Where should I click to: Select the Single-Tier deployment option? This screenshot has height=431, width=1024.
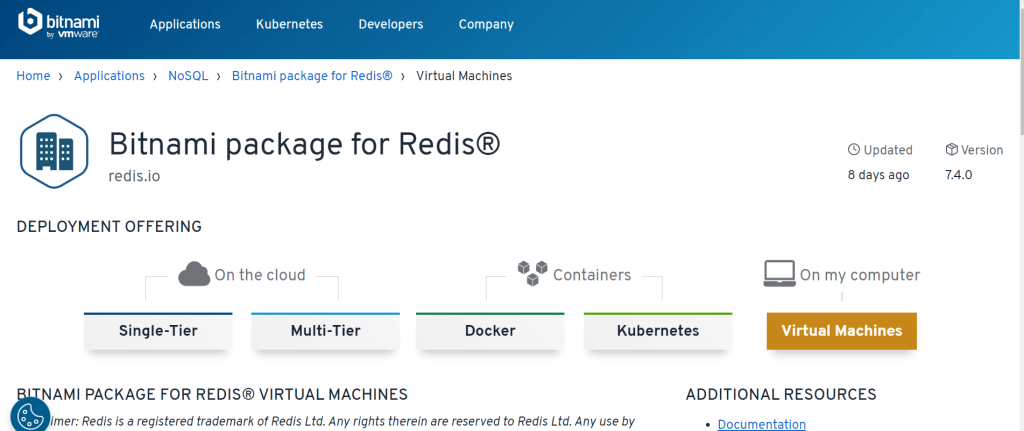pos(158,331)
